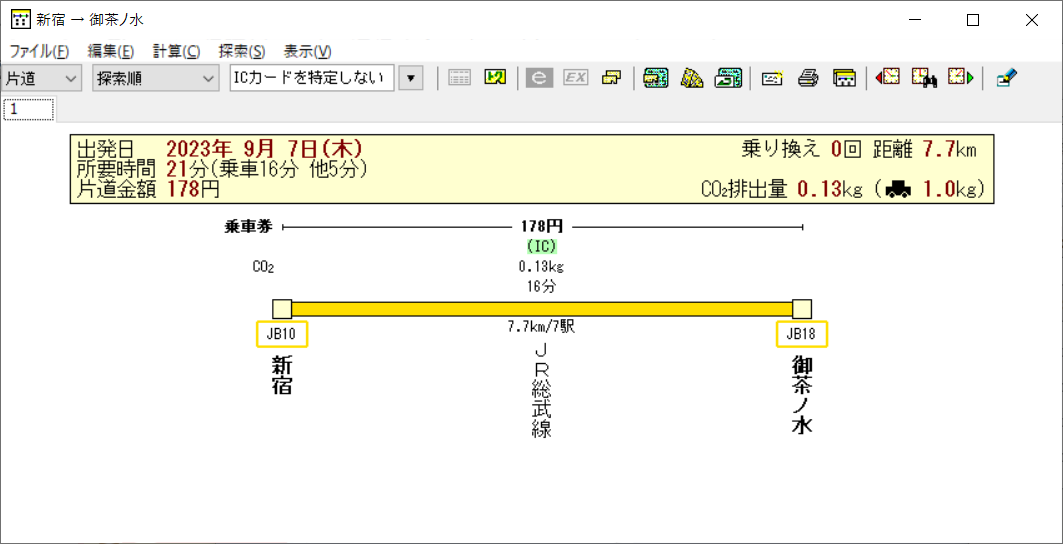Click the pen editing toolbar icon
Viewport: 1063px width, 544px height.
coord(1007,78)
